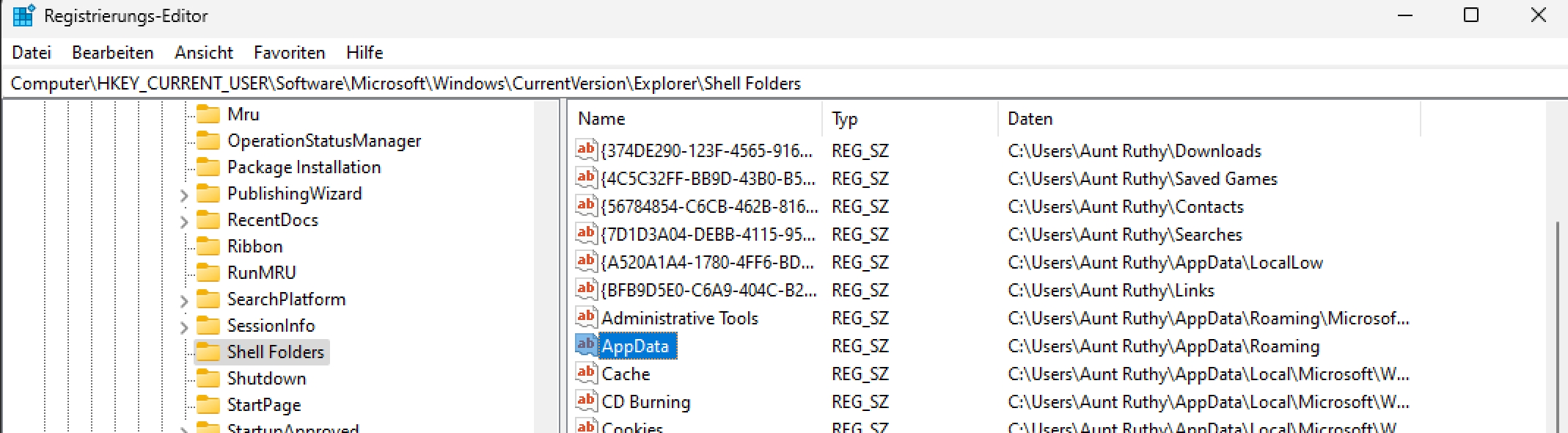Viewport: 1568px width, 433px height.
Task: Select the Shutdown key in tree
Action: click(266, 379)
